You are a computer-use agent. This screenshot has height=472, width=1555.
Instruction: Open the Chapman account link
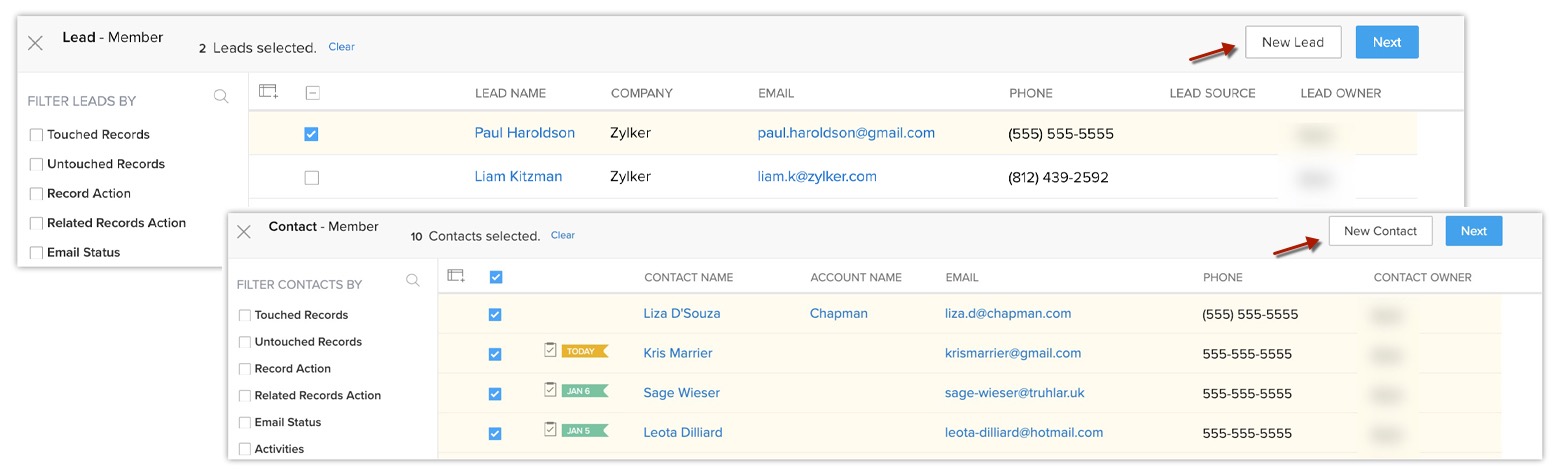click(x=838, y=313)
